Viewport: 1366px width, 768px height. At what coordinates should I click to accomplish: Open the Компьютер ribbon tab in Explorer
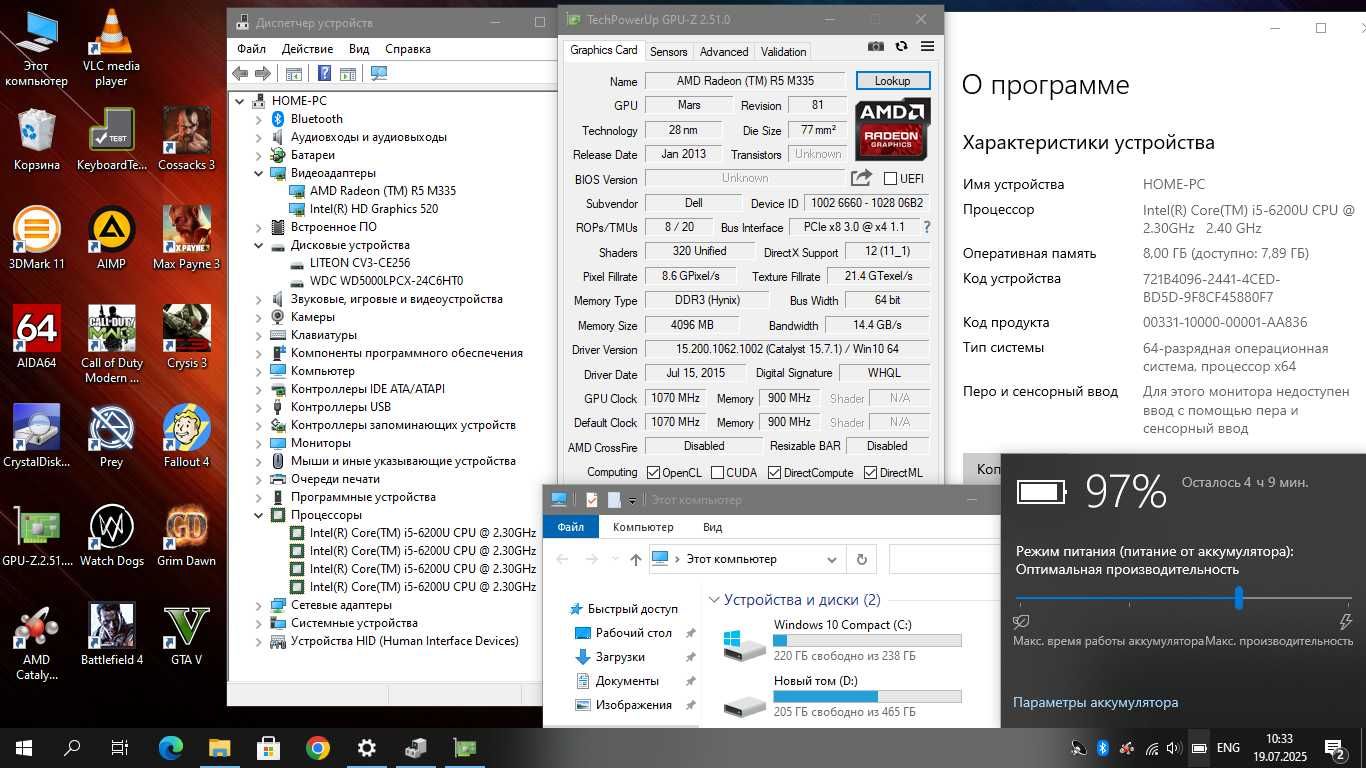pos(643,527)
